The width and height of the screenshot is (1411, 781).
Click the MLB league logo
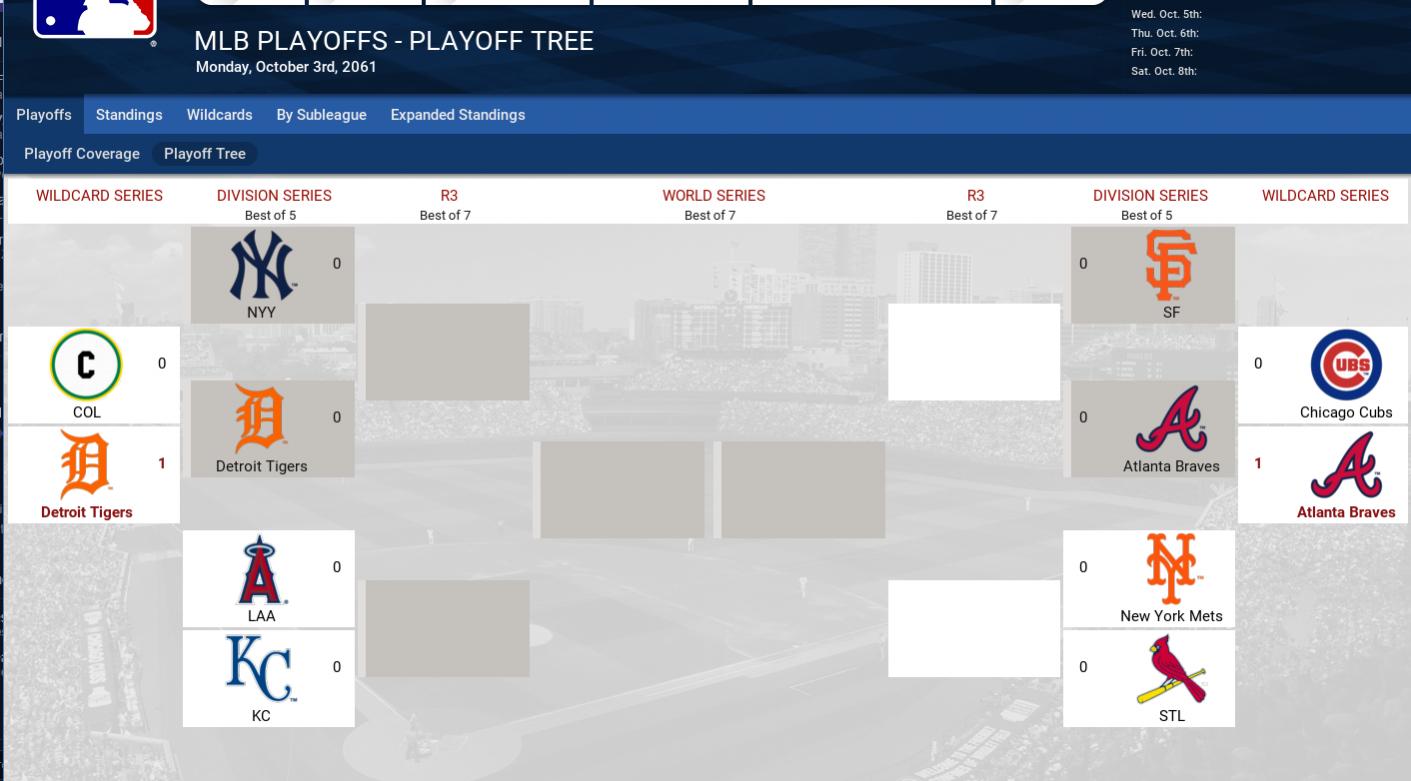tap(95, 18)
